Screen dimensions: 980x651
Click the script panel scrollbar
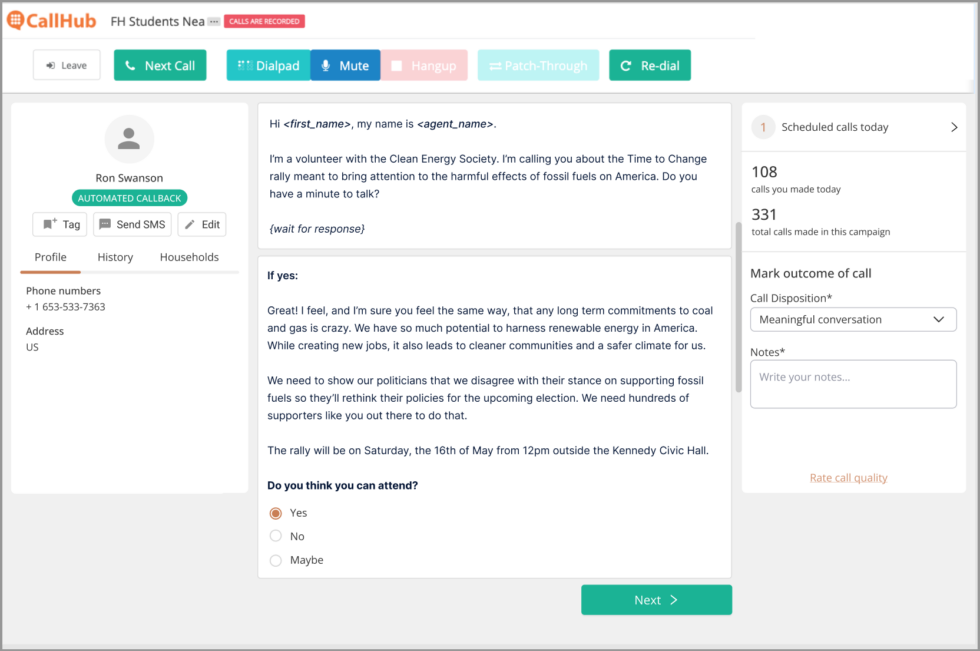pyautogui.click(x=738, y=306)
